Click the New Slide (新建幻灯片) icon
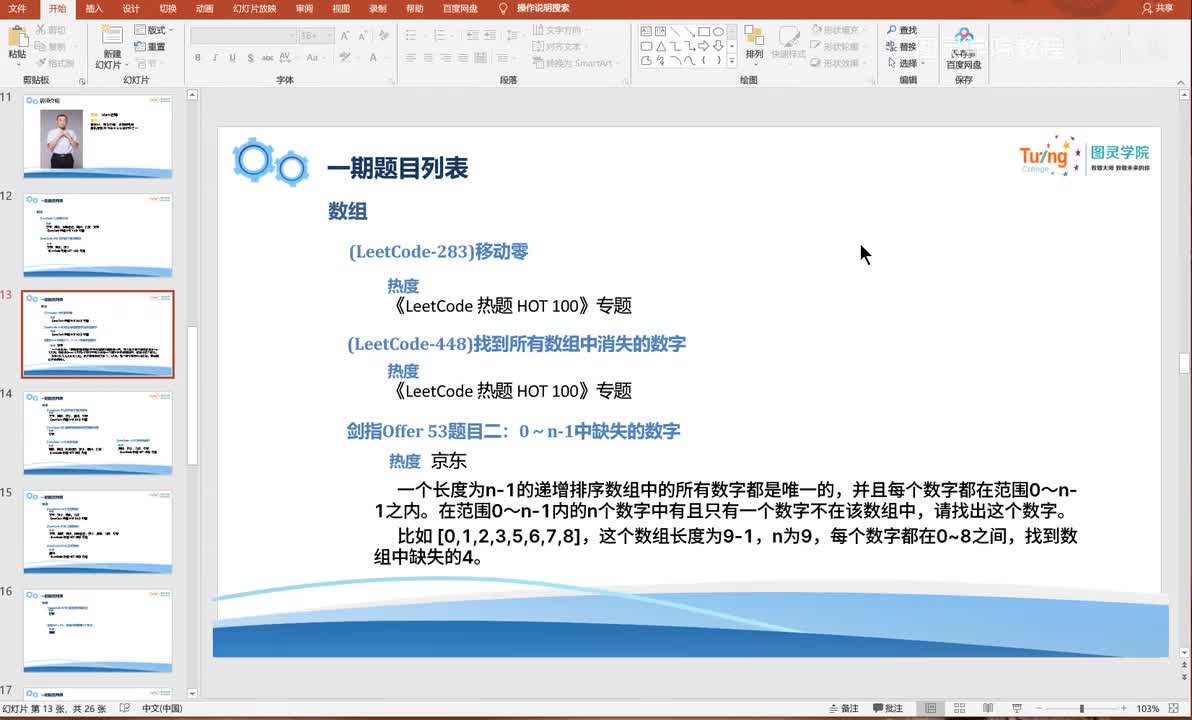1192x720 pixels. point(112,36)
